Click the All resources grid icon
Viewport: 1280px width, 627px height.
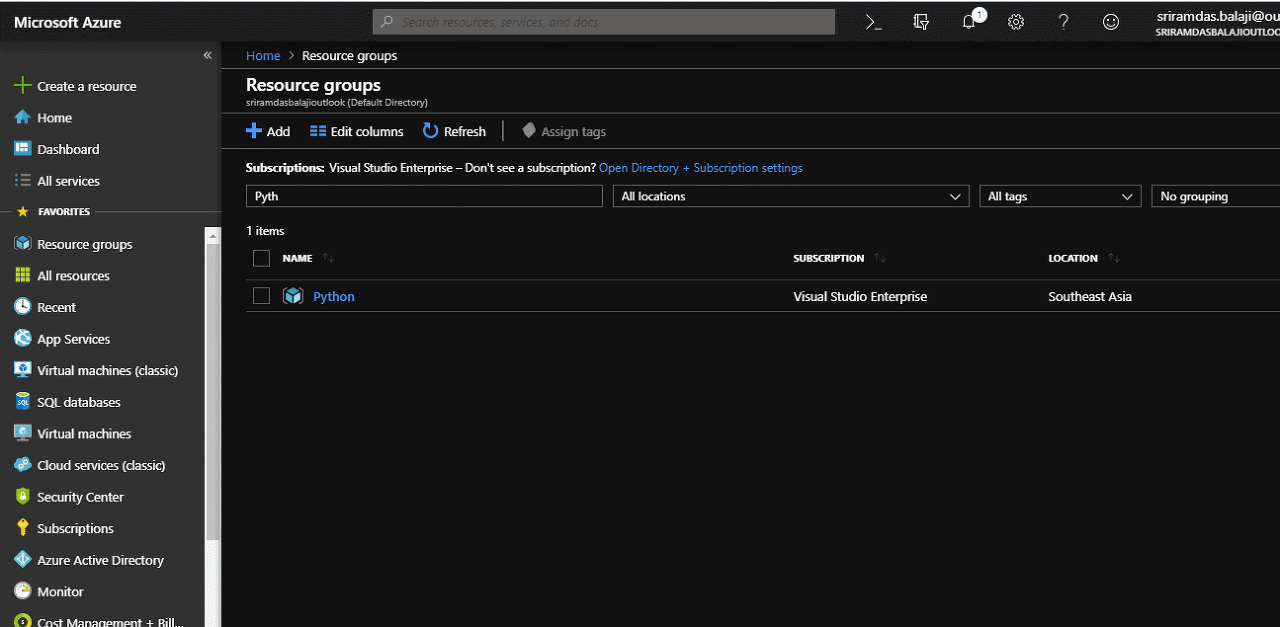pos(22,275)
